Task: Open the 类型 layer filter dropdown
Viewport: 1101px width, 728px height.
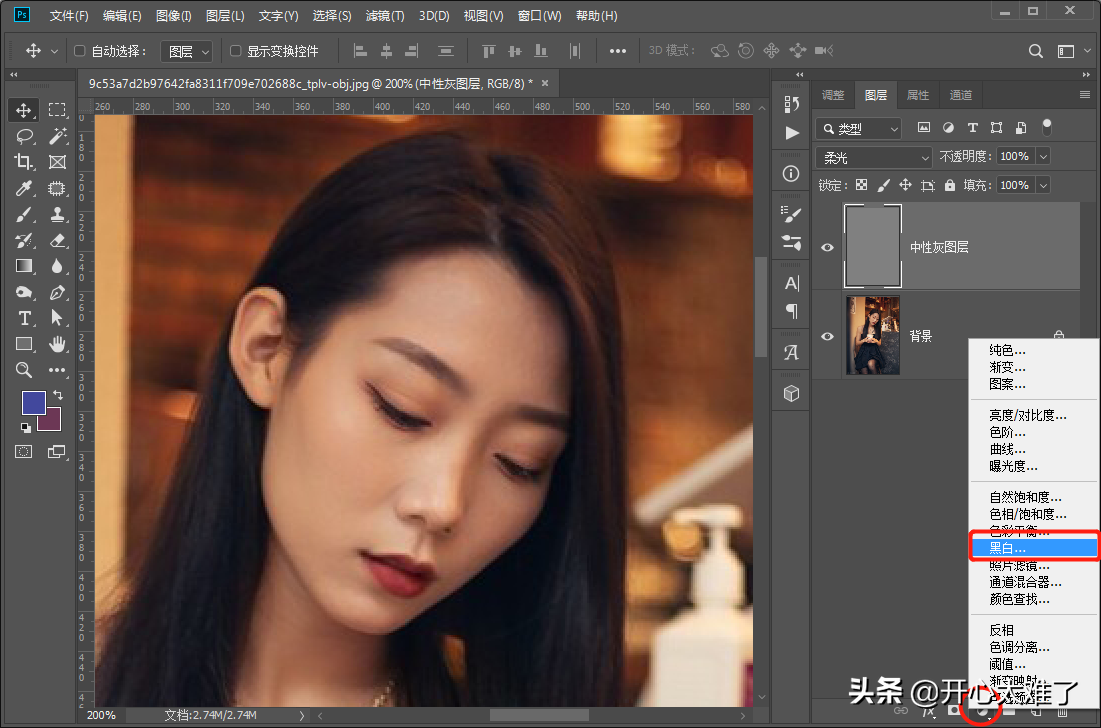Action: (x=858, y=128)
